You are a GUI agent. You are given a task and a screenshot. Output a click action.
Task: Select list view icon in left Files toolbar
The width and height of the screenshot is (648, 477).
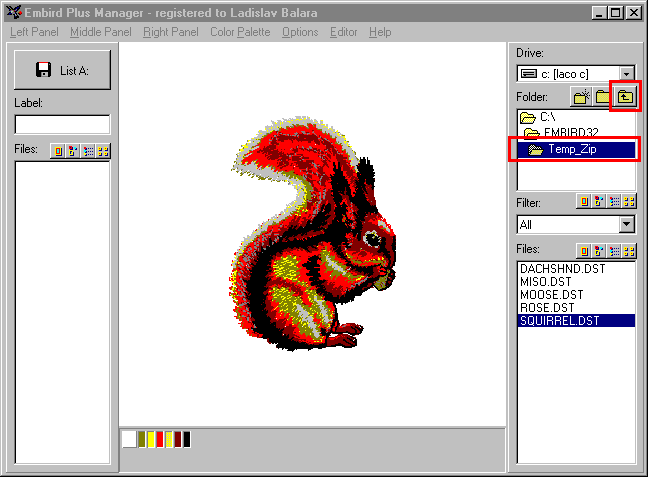click(88, 151)
